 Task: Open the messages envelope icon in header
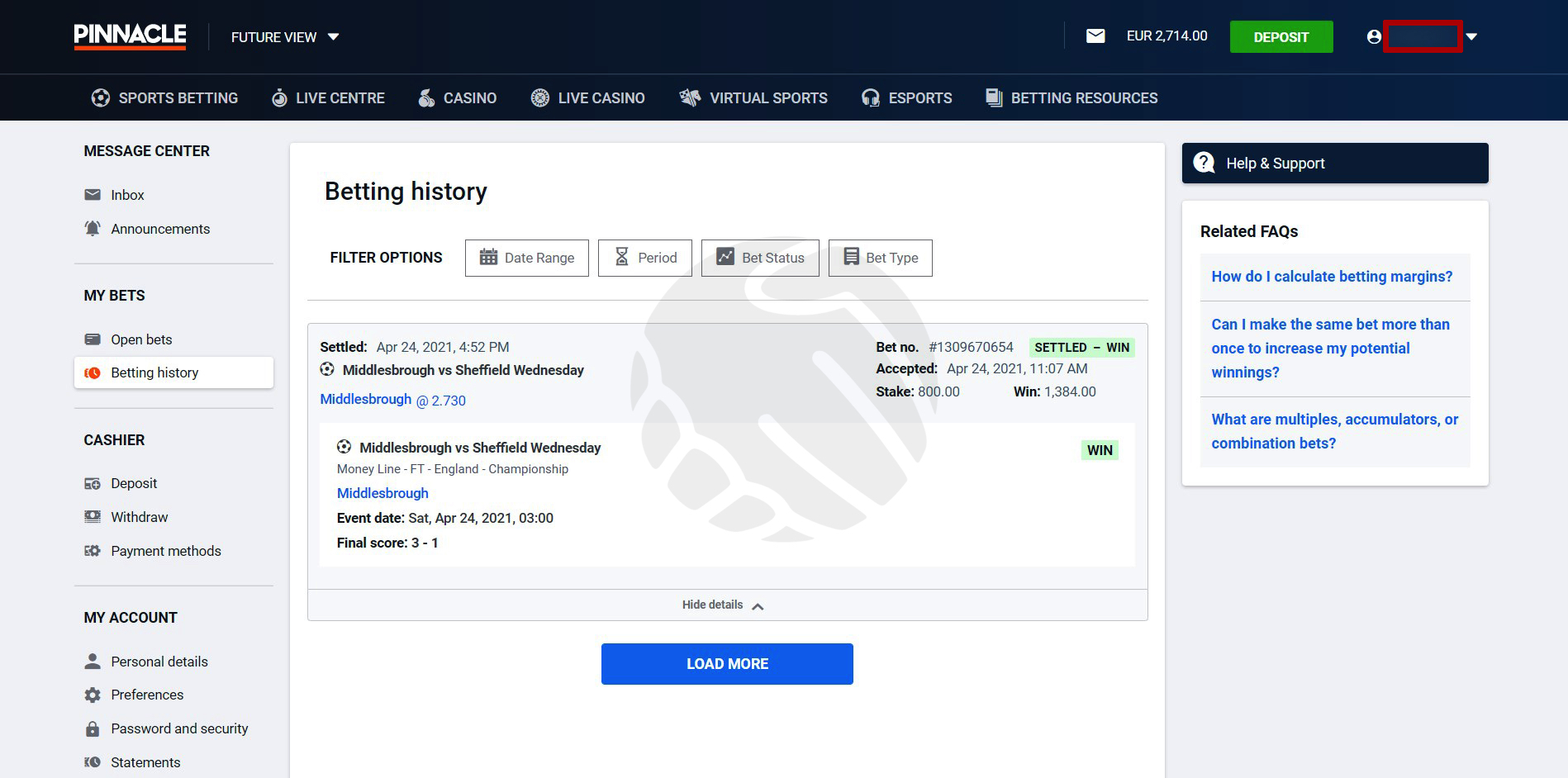pos(1095,36)
